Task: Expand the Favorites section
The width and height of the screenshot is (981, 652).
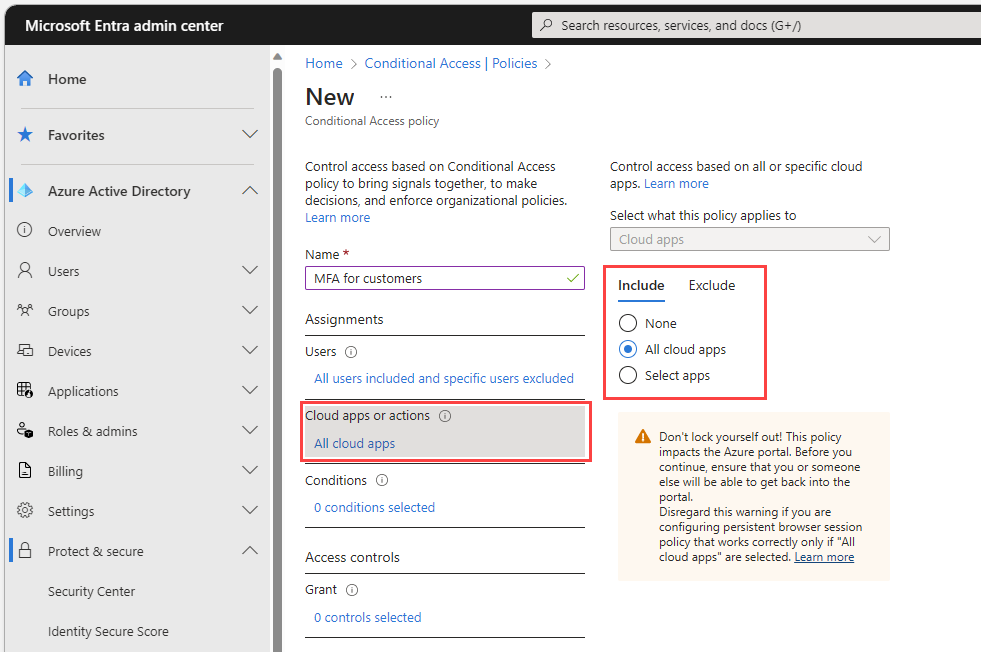Action: pyautogui.click(x=250, y=135)
